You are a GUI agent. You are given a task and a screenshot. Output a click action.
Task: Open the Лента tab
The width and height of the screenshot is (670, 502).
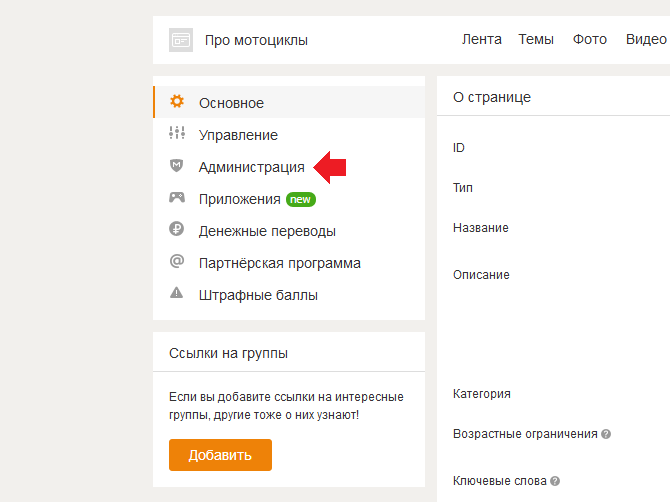click(x=482, y=39)
